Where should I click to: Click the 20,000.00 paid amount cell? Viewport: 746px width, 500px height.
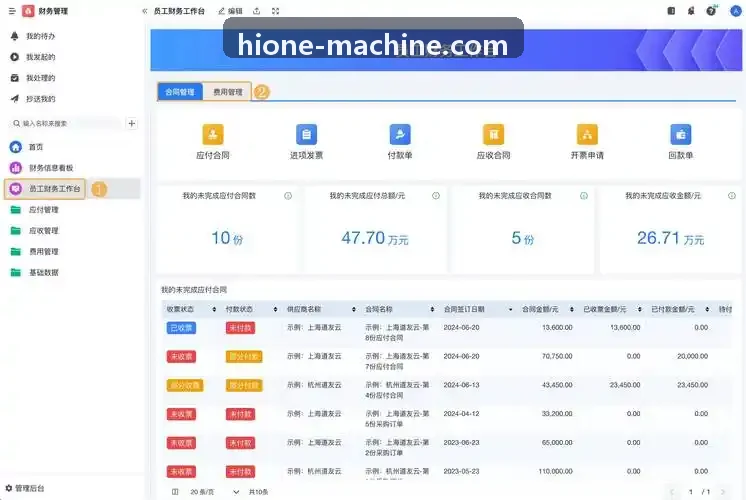693,356
